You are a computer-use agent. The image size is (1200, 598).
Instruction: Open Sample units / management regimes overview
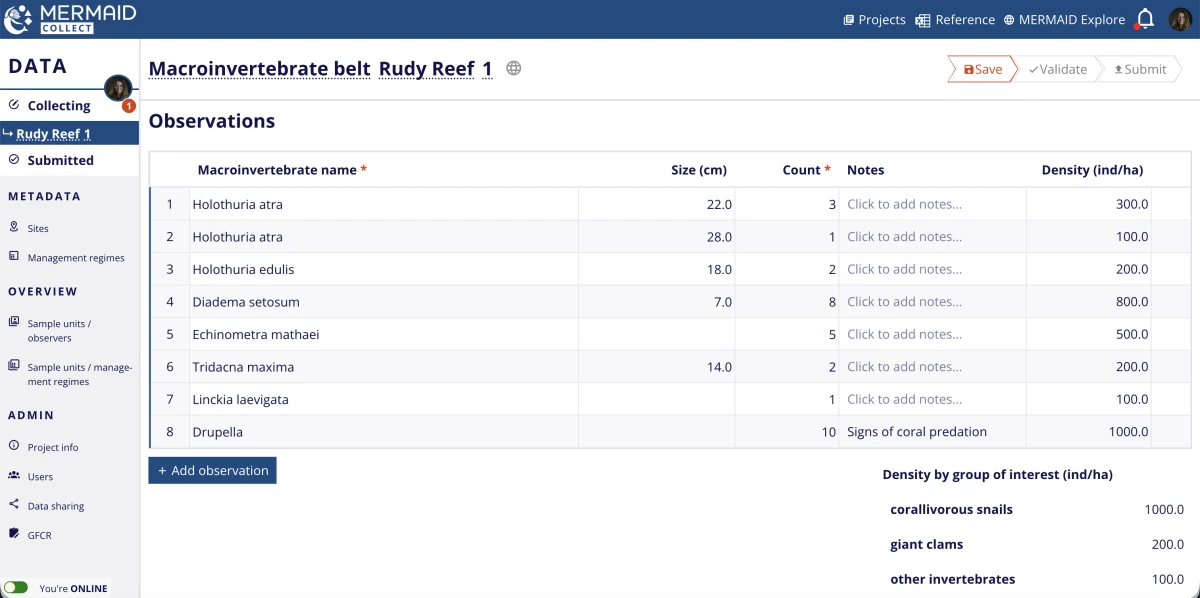[79, 374]
